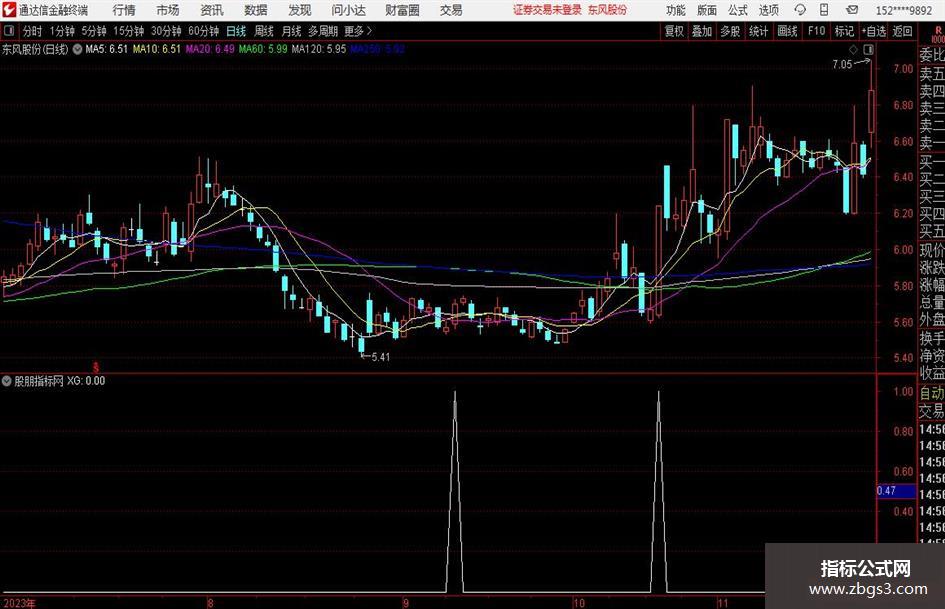Open the 发现 menu
945x609 pixels.
click(300, 10)
